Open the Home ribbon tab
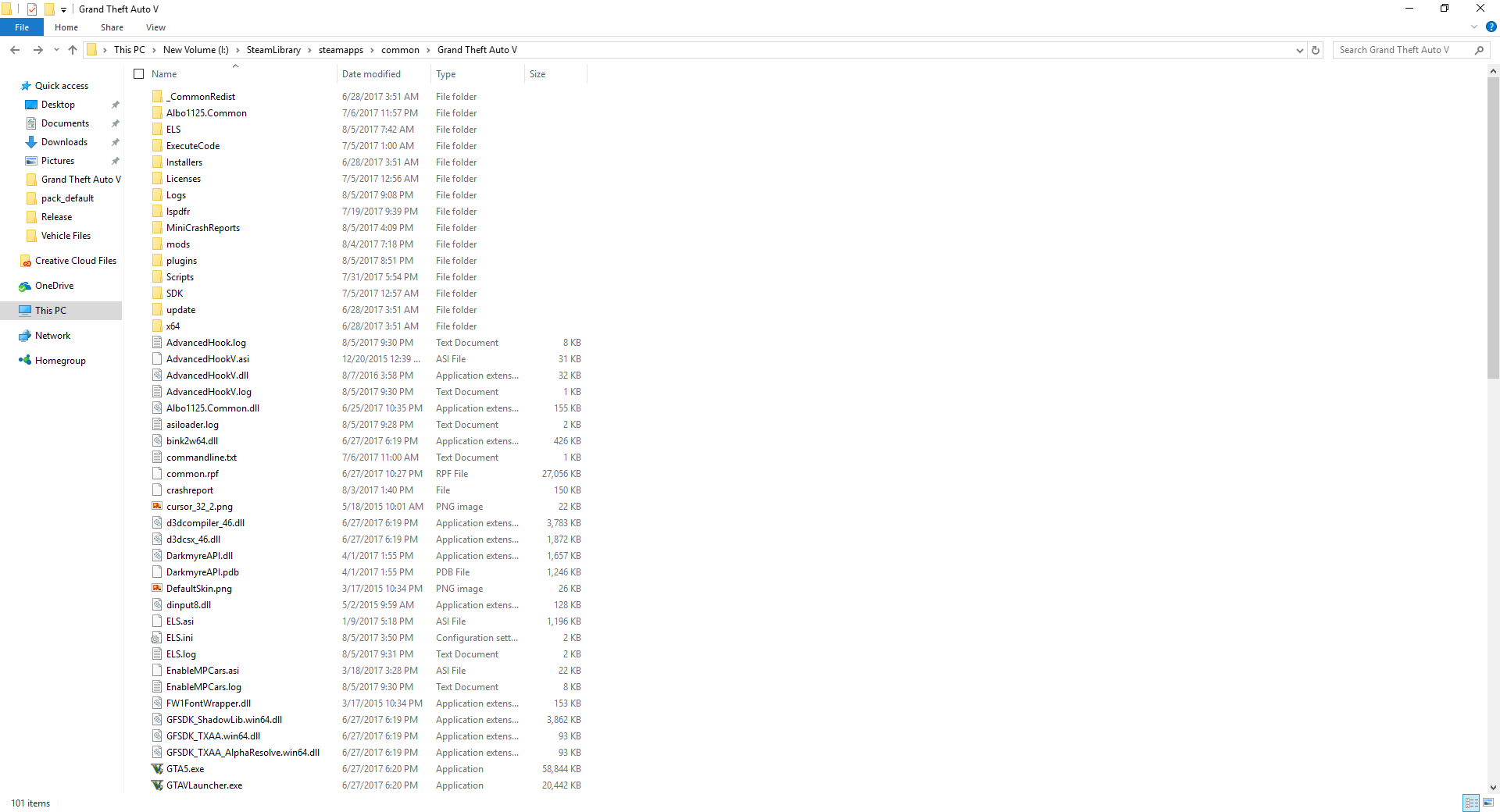The height and width of the screenshot is (812, 1500). tap(66, 27)
